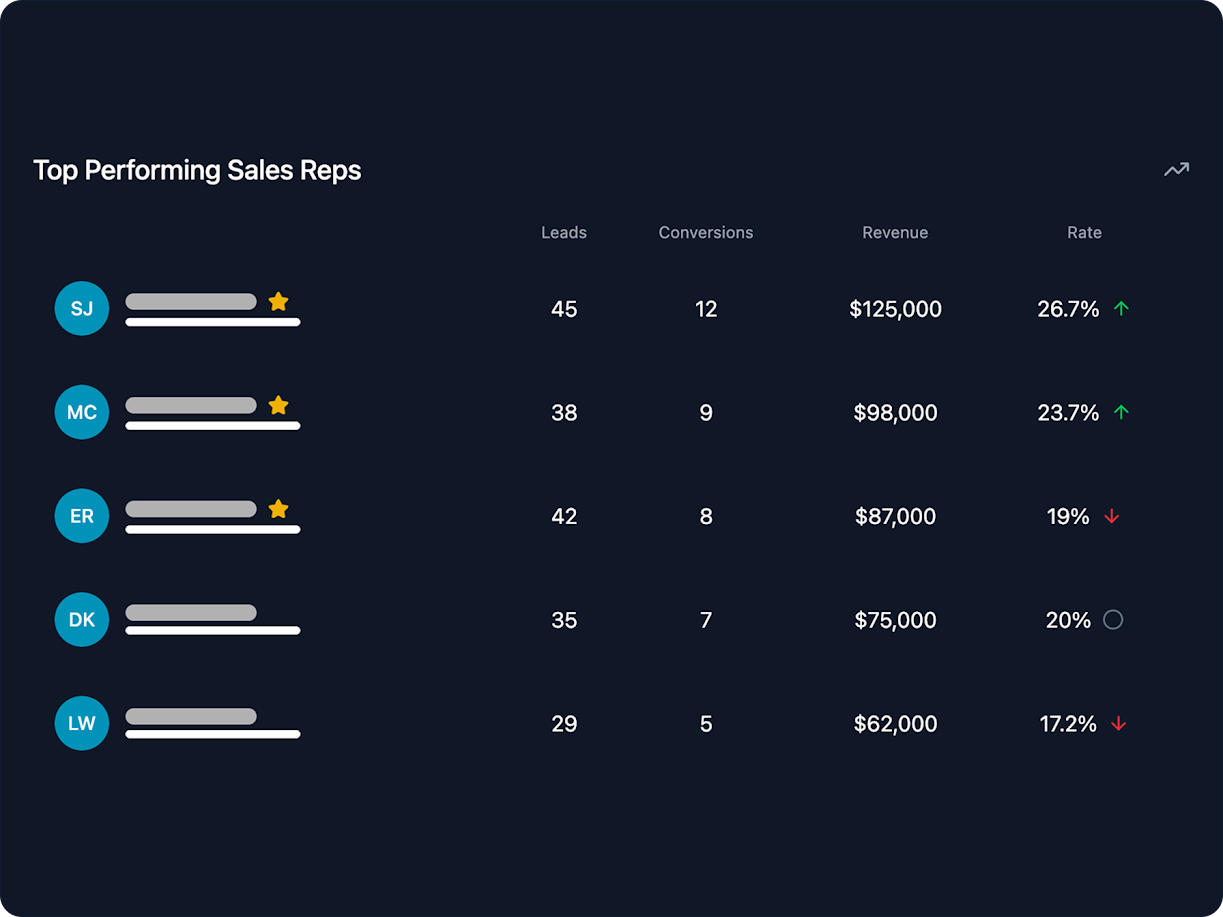Image resolution: width=1223 pixels, height=917 pixels.
Task: Click the Revenue column header
Action: (x=895, y=232)
